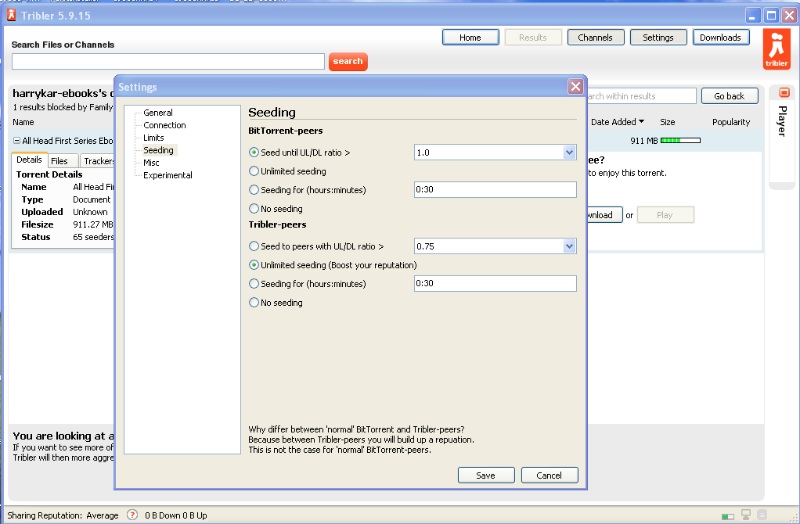
Task: Save the seeding settings
Action: click(486, 475)
